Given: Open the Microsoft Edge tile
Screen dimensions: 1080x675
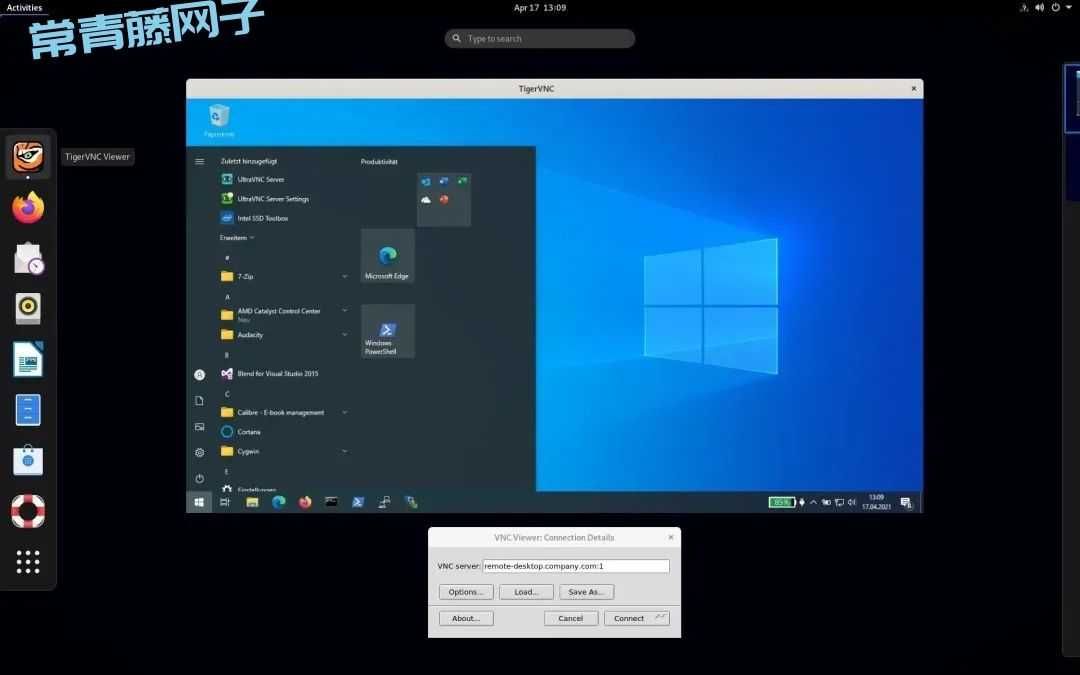Looking at the screenshot, I should (388, 256).
